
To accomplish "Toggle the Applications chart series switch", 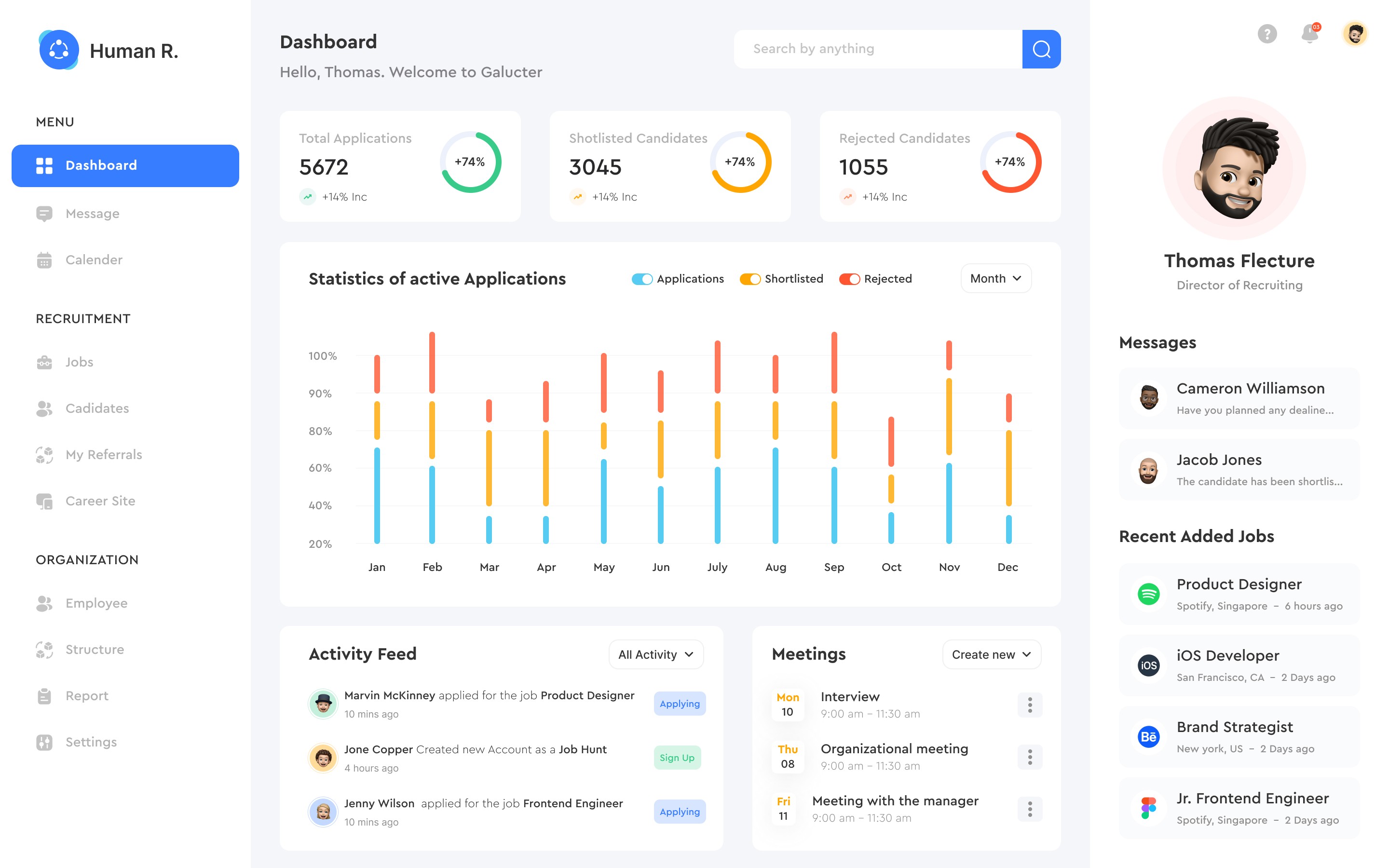I will [642, 279].
